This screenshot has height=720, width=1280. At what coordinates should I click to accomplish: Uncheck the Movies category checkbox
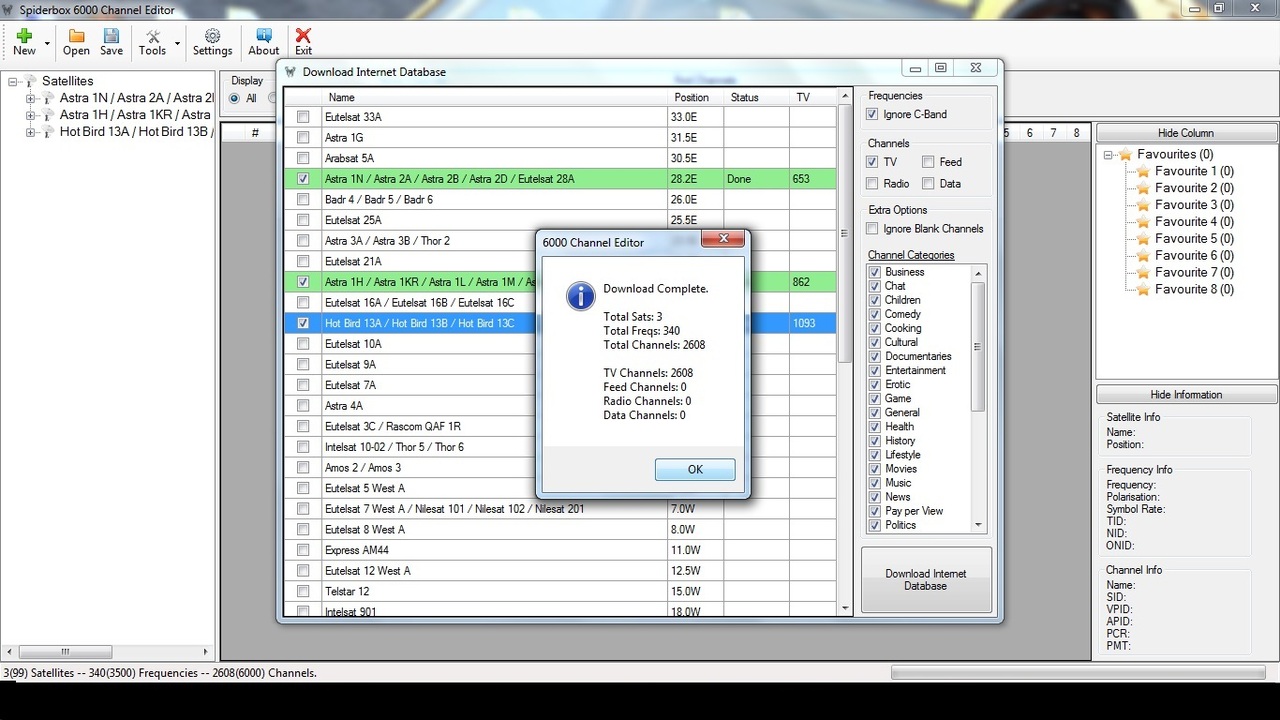[x=875, y=468]
